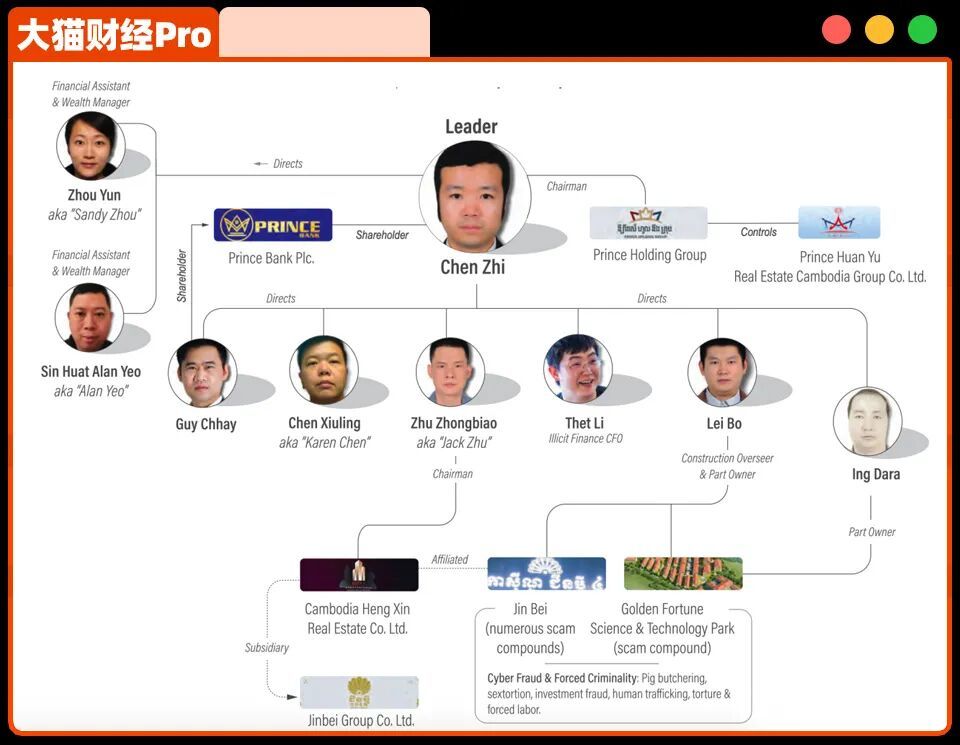Screen dimensions: 960x745
Task: Click the "Construction Overseer & Part Owner" caption
Action: (x=727, y=466)
